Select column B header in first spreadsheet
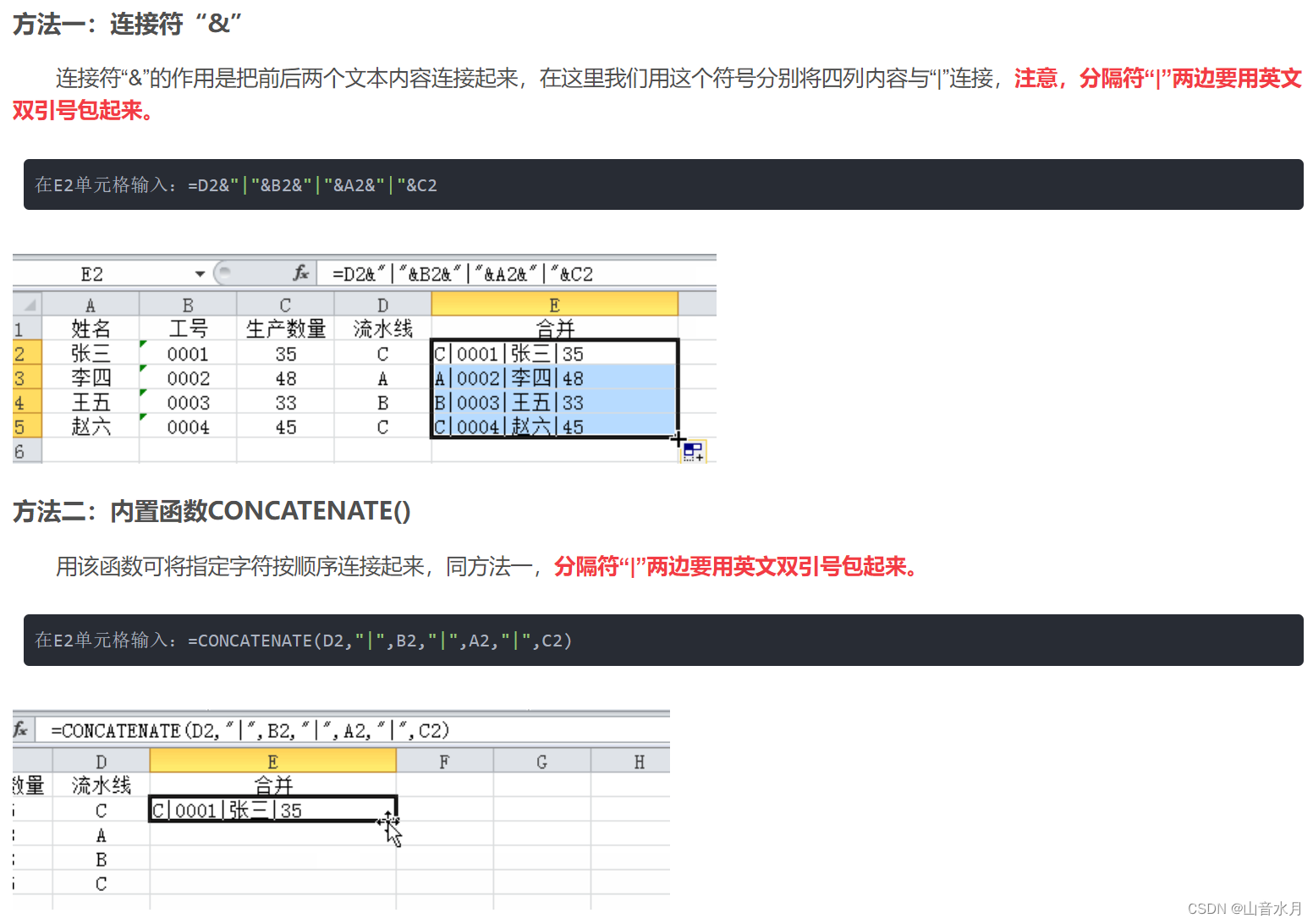 [x=188, y=304]
